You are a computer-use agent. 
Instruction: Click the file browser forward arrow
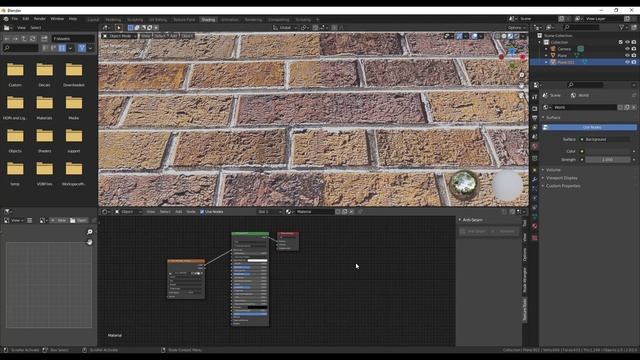click(16, 39)
